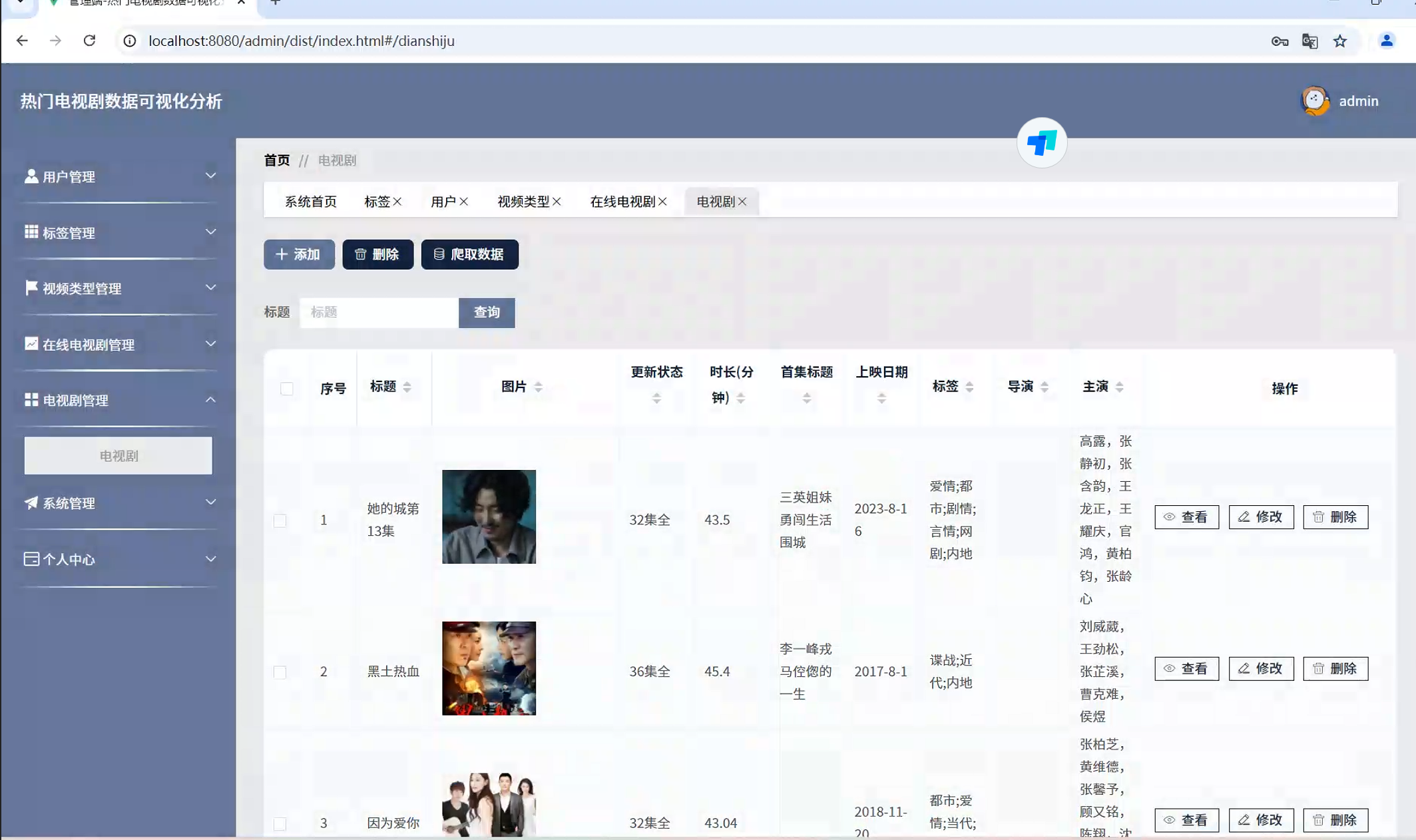Open Google Translate icon in address bar
This screenshot has height=840, width=1416.
pyautogui.click(x=1309, y=41)
